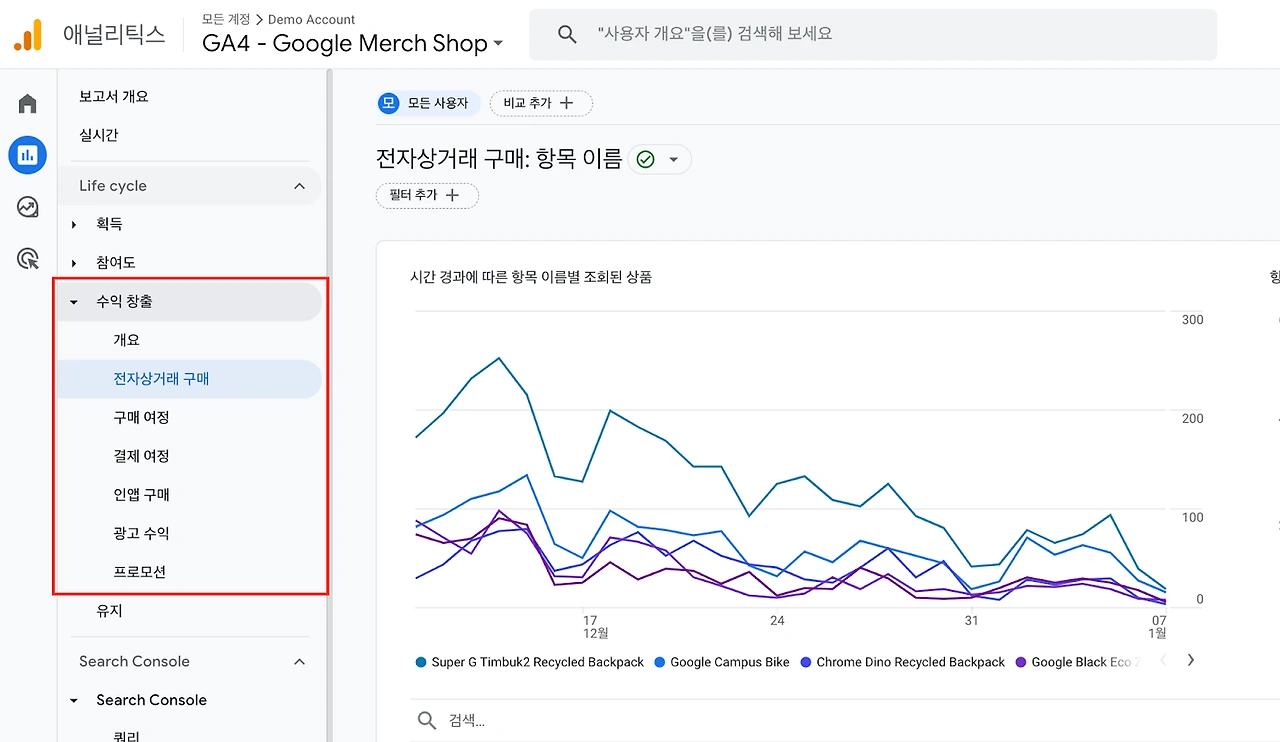
Task: Click Google Black Eco legend color dot
Action: click(1021, 662)
